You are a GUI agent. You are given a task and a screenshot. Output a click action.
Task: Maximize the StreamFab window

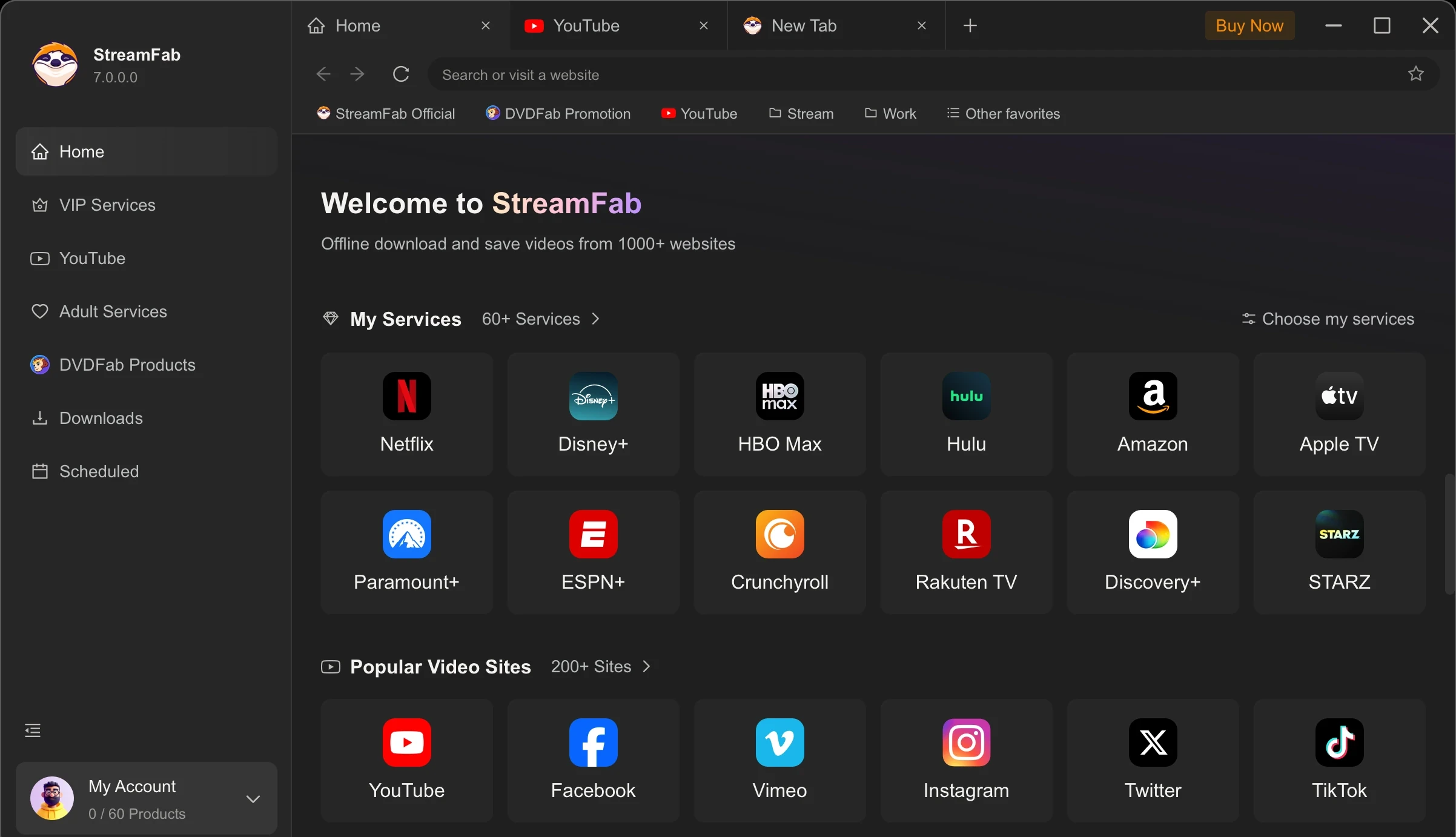point(1382,25)
